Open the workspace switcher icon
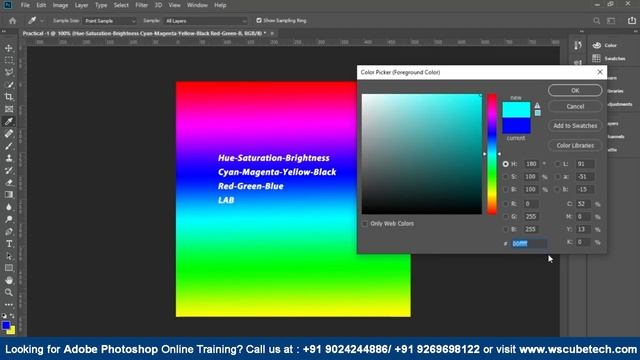 coord(611,21)
